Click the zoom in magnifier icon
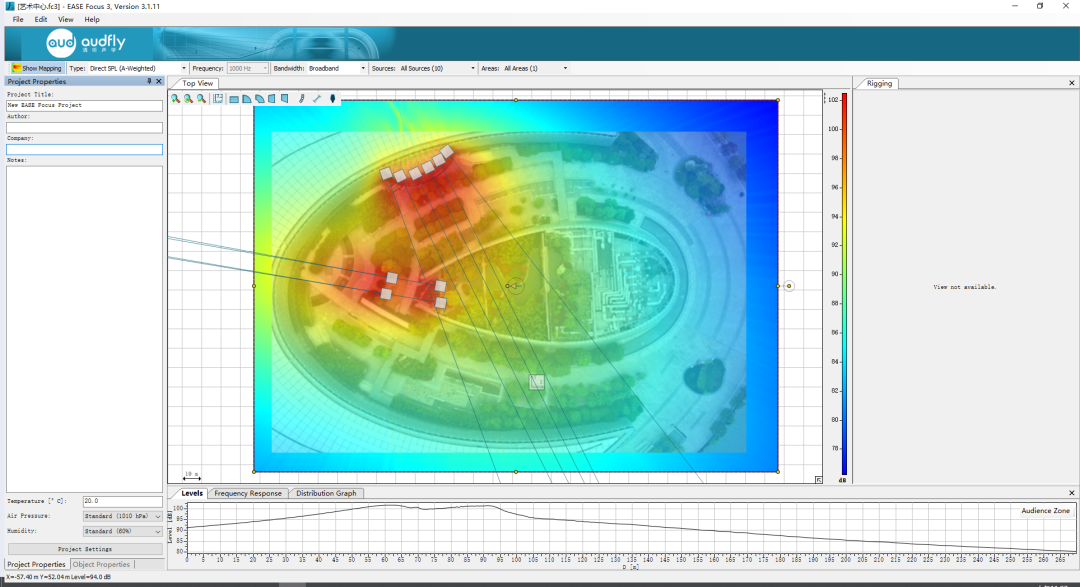 point(175,99)
